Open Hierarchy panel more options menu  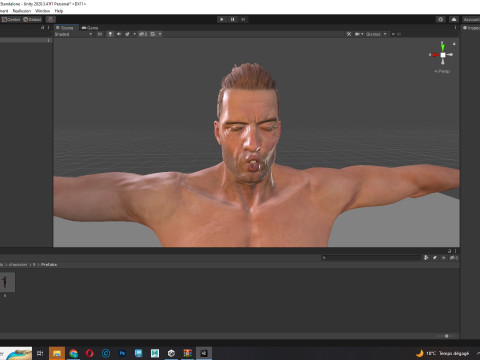click(48, 27)
